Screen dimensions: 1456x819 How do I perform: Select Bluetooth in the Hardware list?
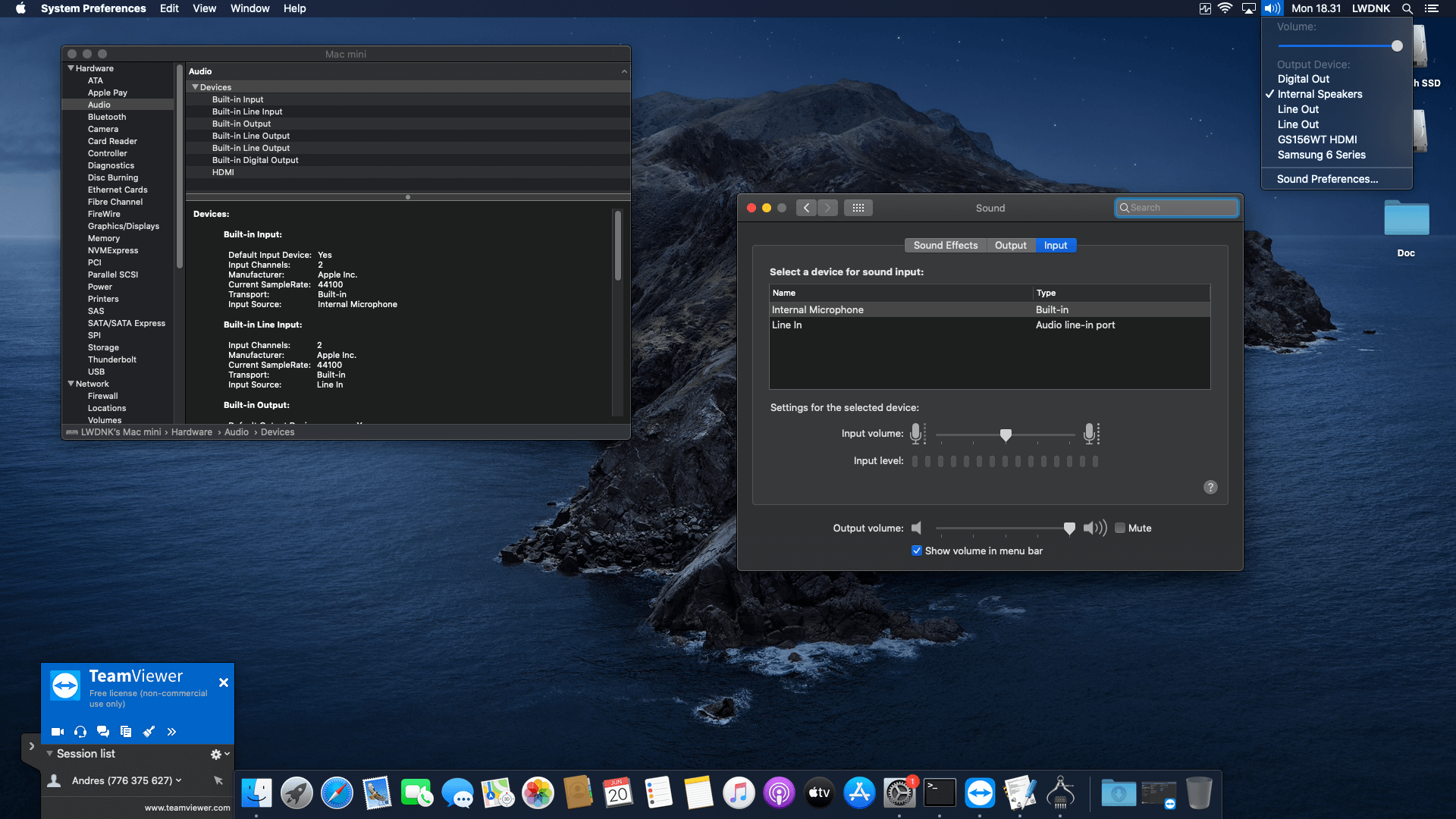point(107,117)
